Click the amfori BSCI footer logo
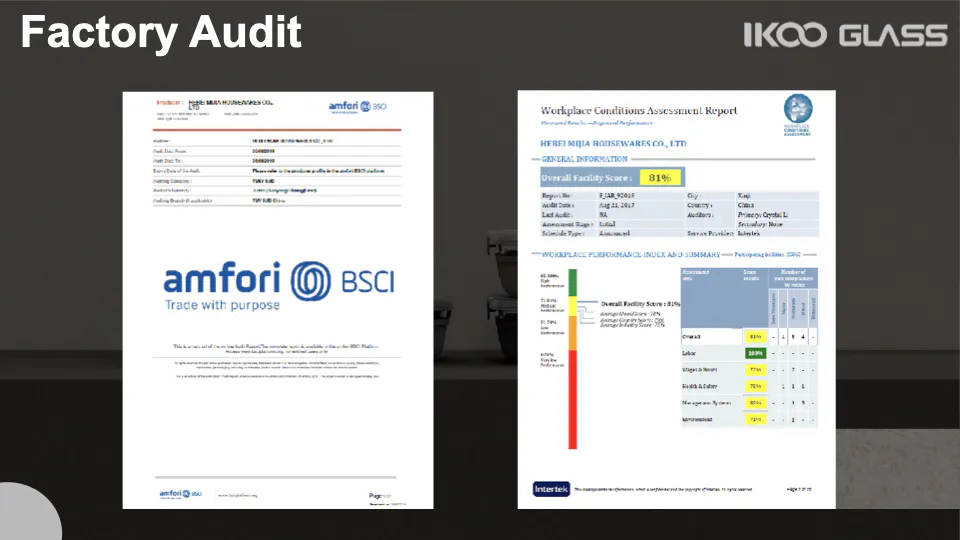Viewport: 960px width, 540px height. (x=181, y=494)
